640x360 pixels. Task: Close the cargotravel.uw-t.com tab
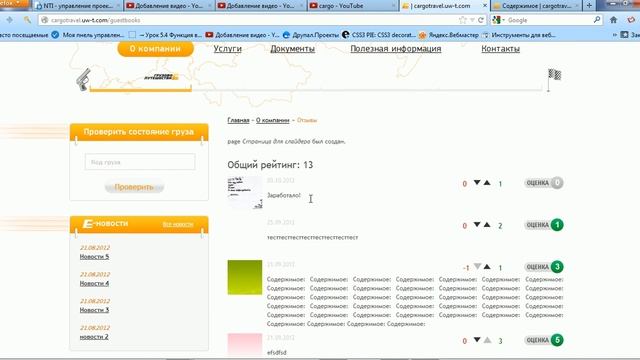pos(484,6)
